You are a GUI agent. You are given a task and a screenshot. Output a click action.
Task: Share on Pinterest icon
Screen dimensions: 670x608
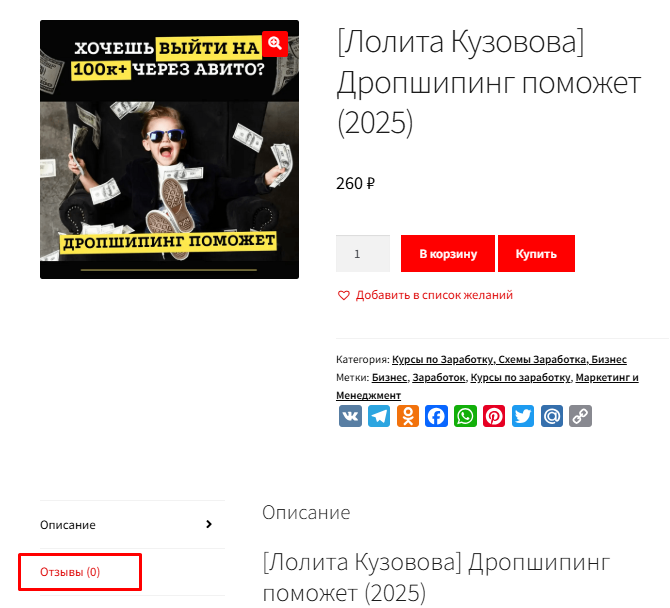tap(494, 416)
